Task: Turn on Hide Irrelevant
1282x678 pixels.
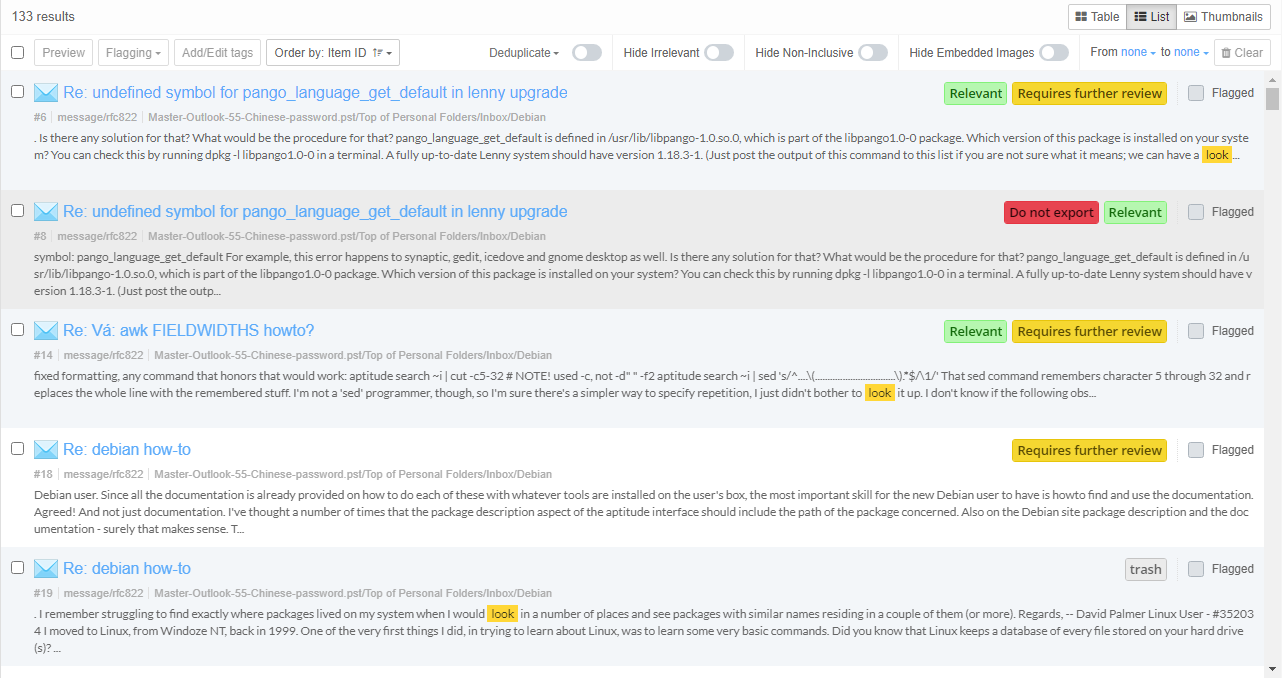Action: point(718,52)
